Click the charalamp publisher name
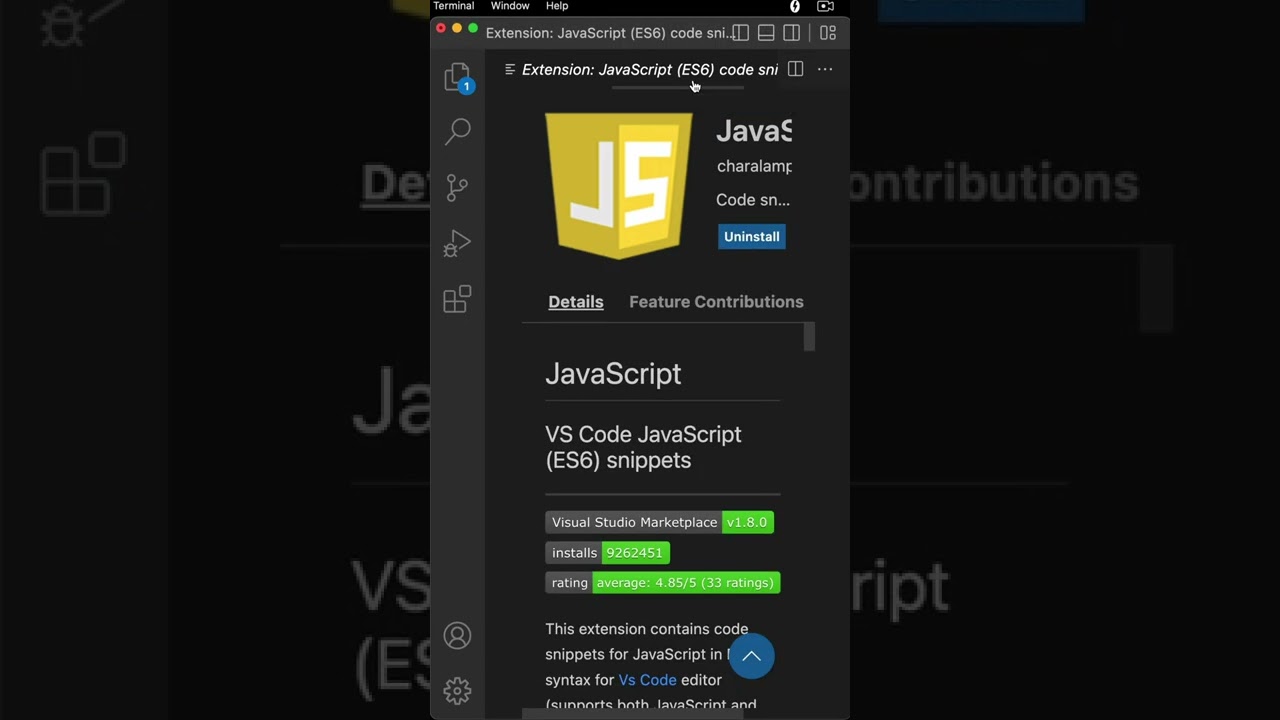The height and width of the screenshot is (720, 1280). [x=754, y=167]
